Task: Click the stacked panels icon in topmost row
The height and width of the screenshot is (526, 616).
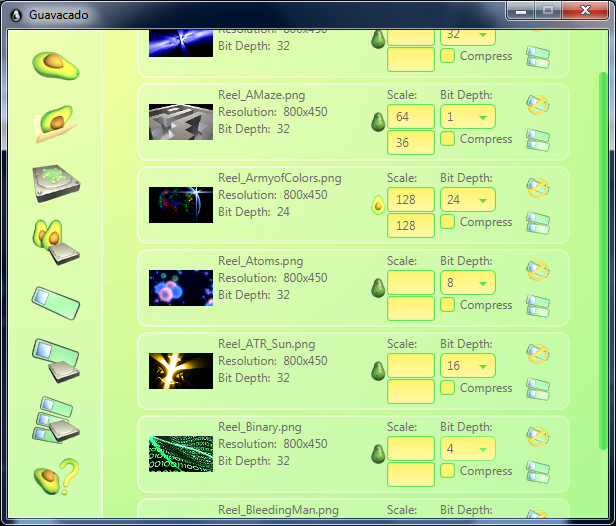Action: [538, 57]
